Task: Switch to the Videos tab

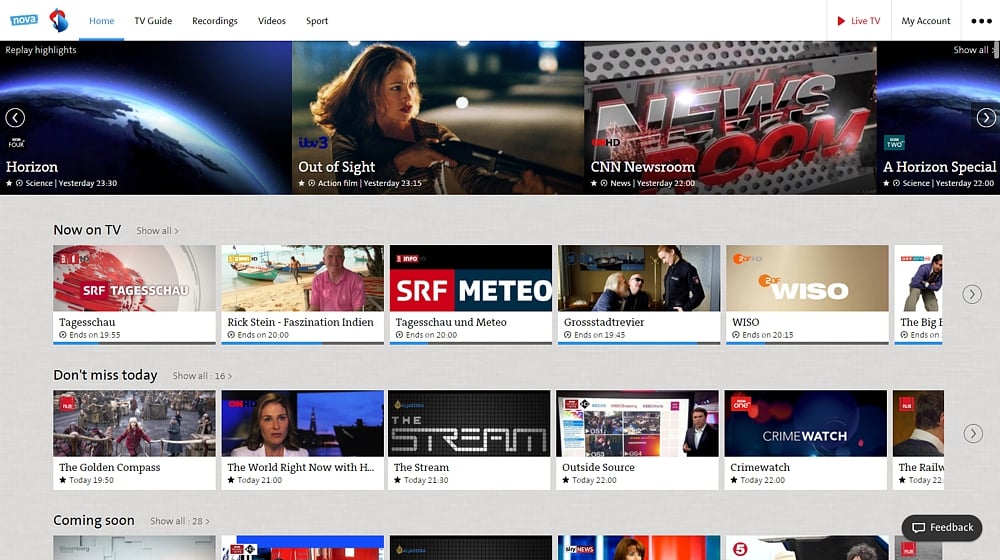Action: tap(272, 21)
